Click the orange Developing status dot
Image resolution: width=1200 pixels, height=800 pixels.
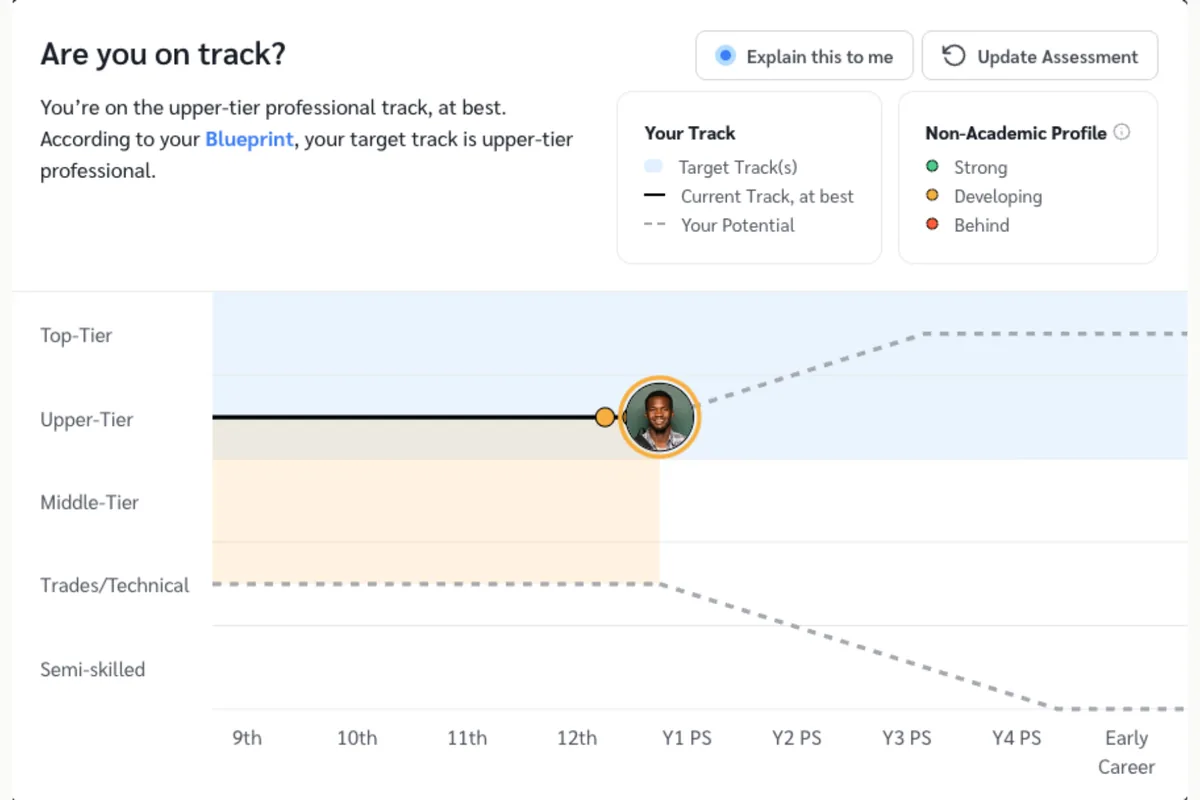[932, 196]
